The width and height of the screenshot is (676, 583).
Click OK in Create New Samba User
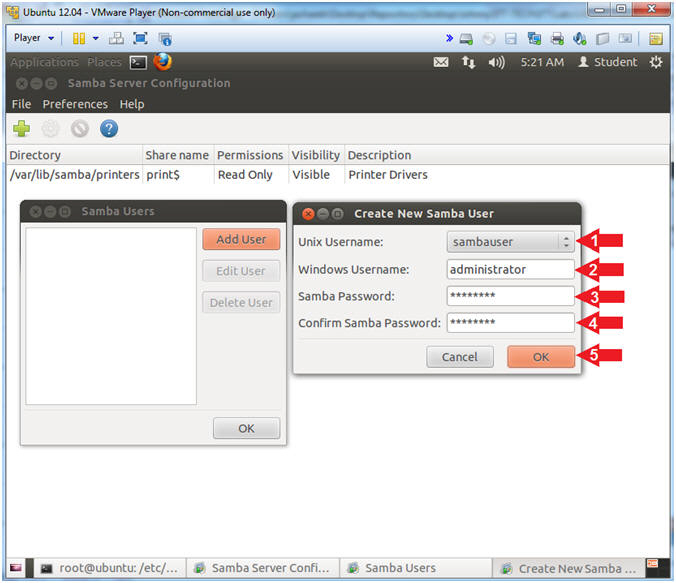[x=541, y=357]
